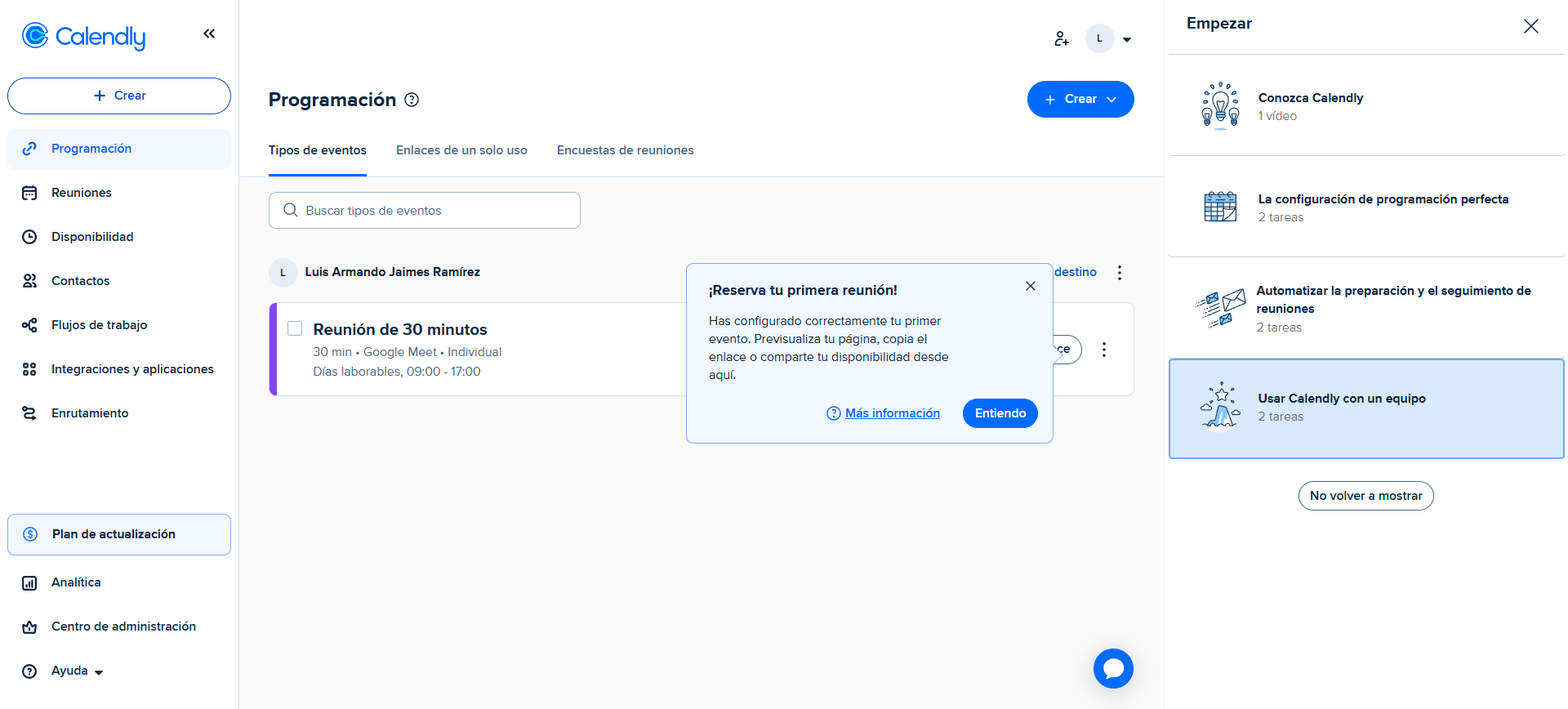Open Reuniones in the sidebar
The image size is (1568, 709).
pyautogui.click(x=119, y=193)
